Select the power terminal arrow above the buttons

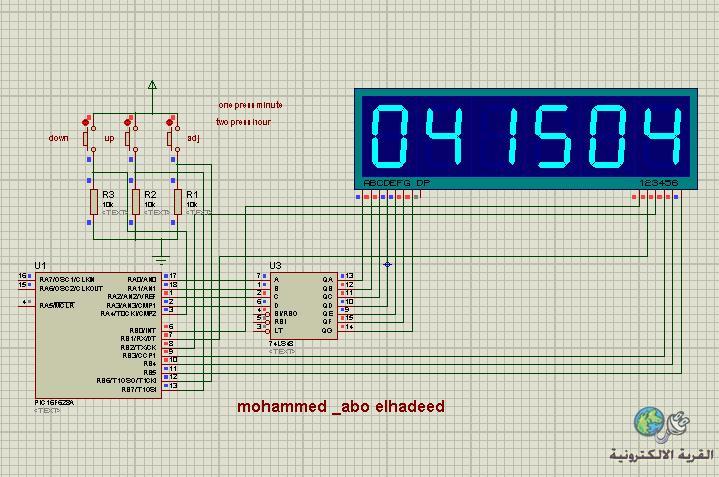pos(152,85)
